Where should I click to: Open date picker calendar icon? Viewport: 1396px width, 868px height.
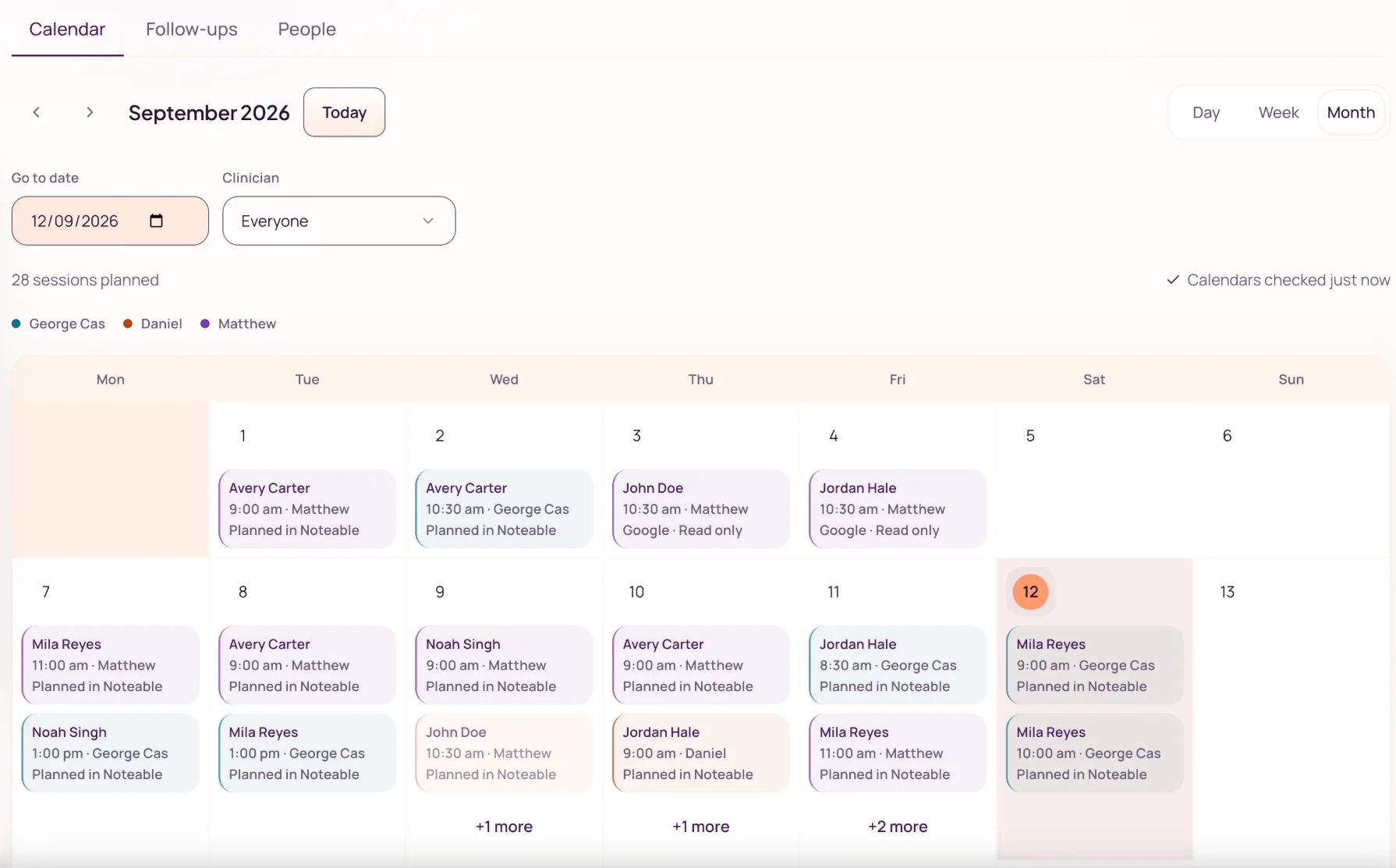click(156, 221)
